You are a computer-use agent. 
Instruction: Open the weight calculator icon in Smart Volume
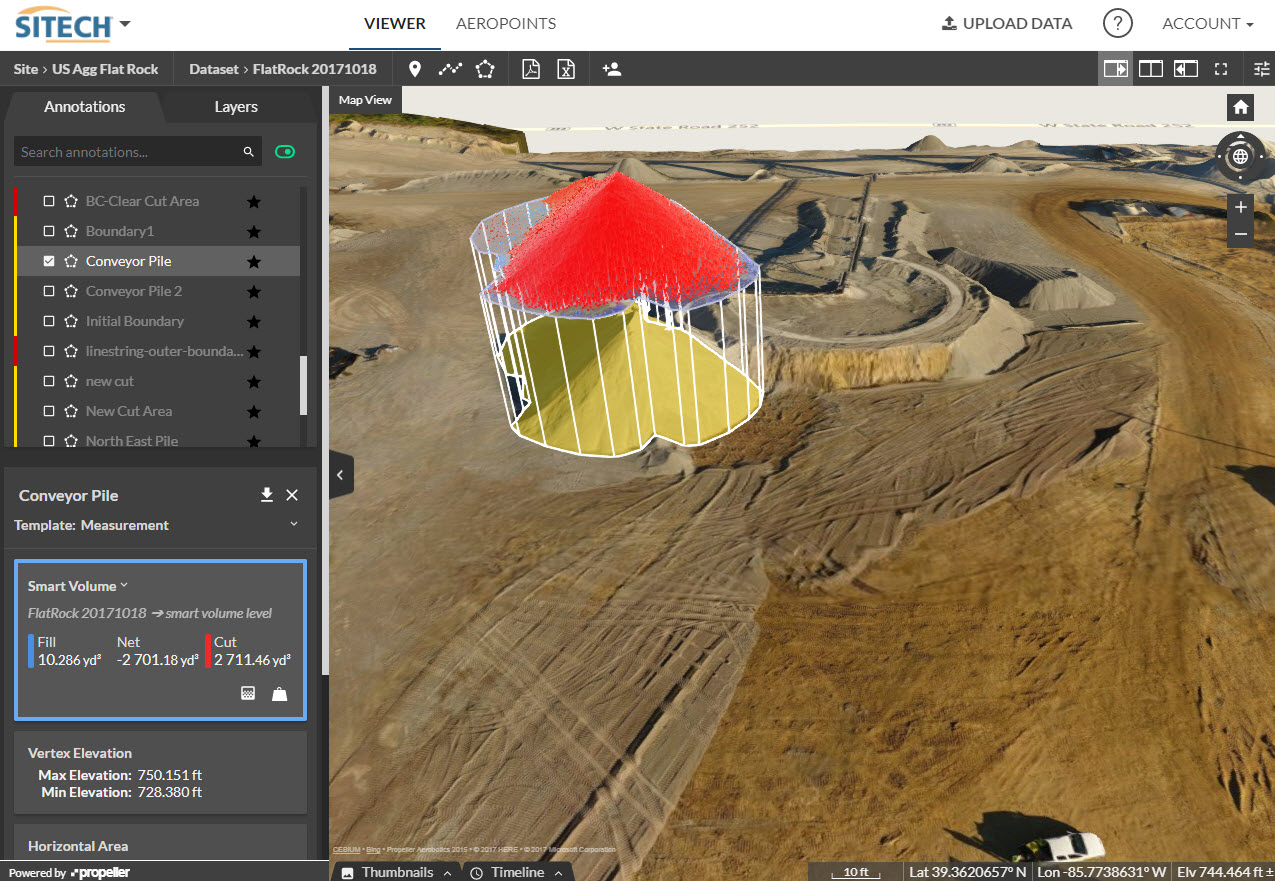[x=280, y=693]
